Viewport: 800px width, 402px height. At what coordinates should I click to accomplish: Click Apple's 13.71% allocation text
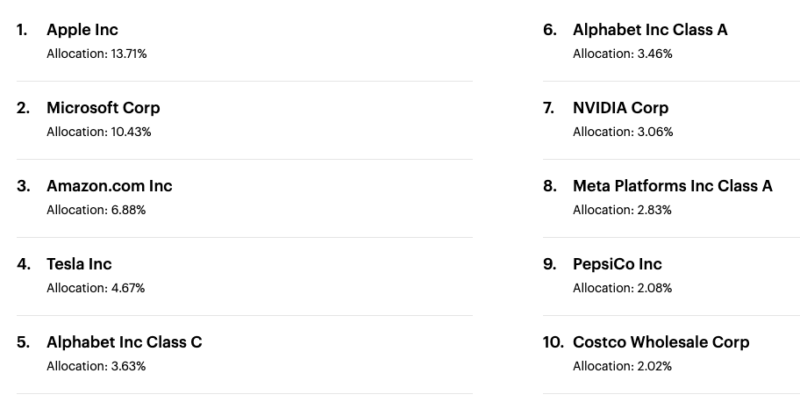(x=96, y=54)
